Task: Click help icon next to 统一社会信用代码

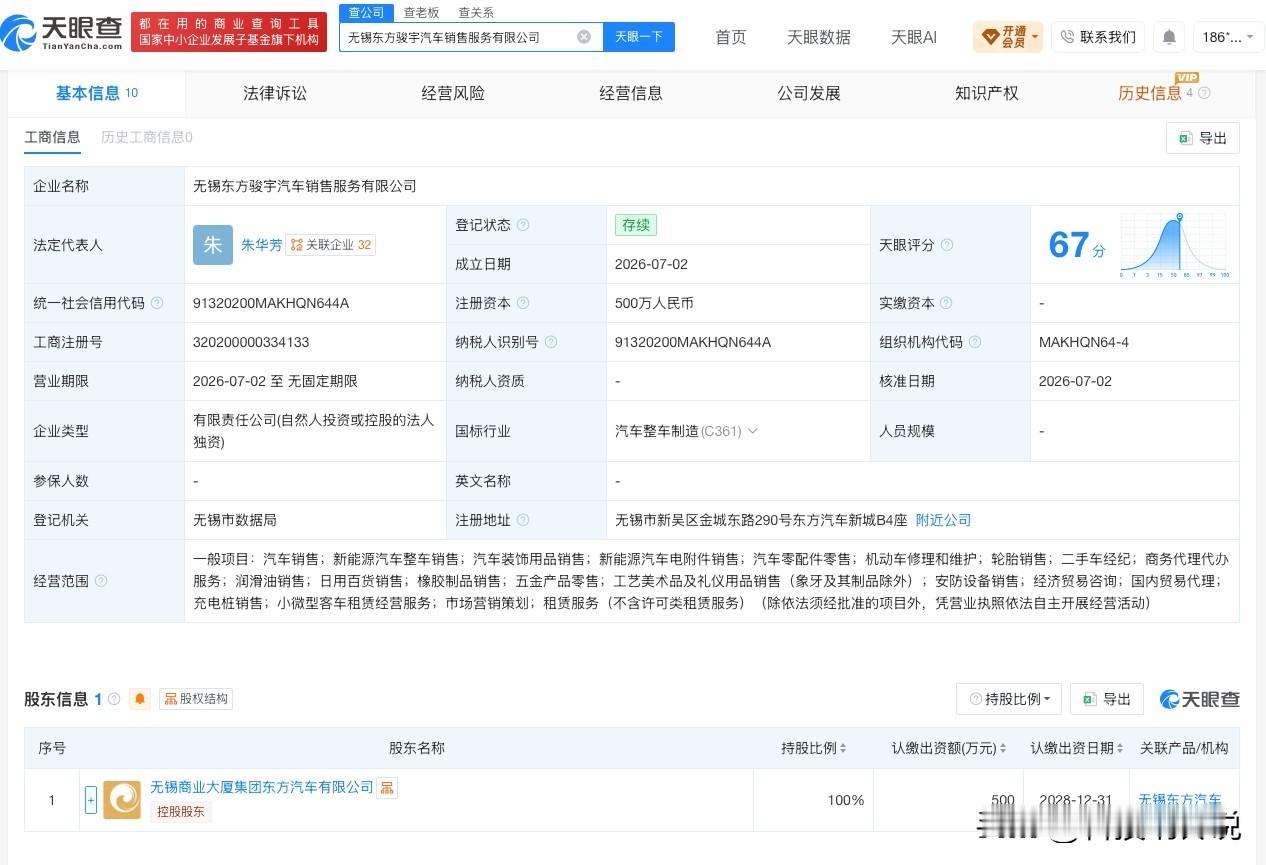Action: [157, 303]
